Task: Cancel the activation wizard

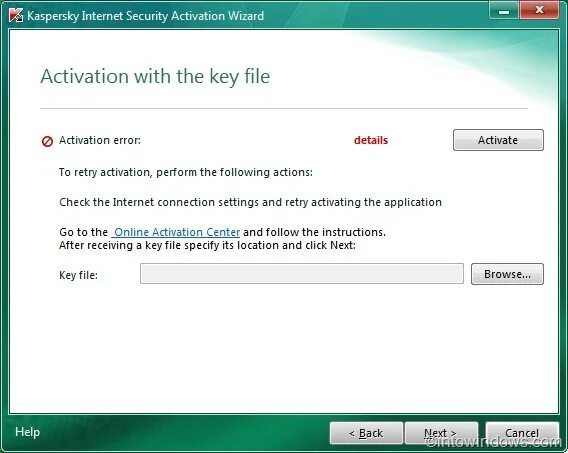Action: click(522, 433)
